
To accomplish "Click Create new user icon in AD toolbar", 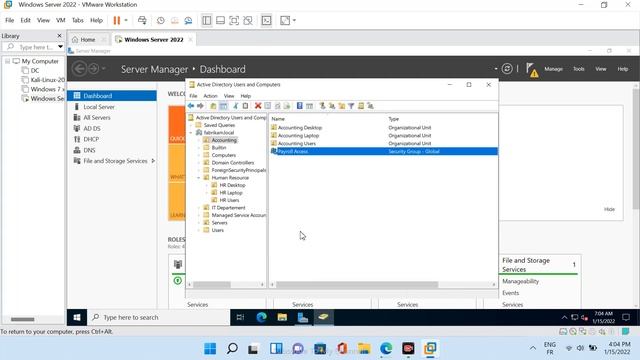I will point(322,106).
